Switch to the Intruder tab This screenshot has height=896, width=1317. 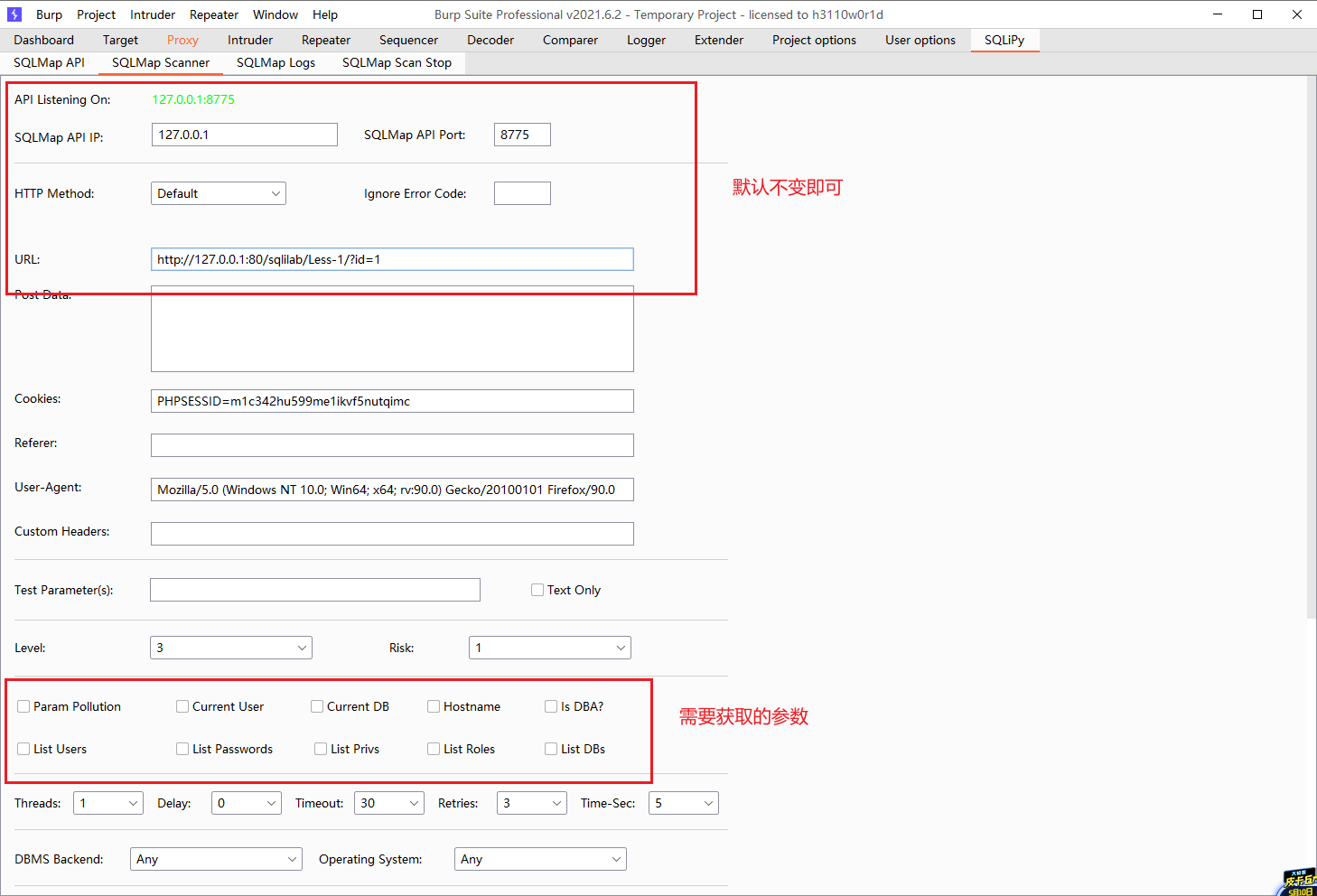coord(250,40)
